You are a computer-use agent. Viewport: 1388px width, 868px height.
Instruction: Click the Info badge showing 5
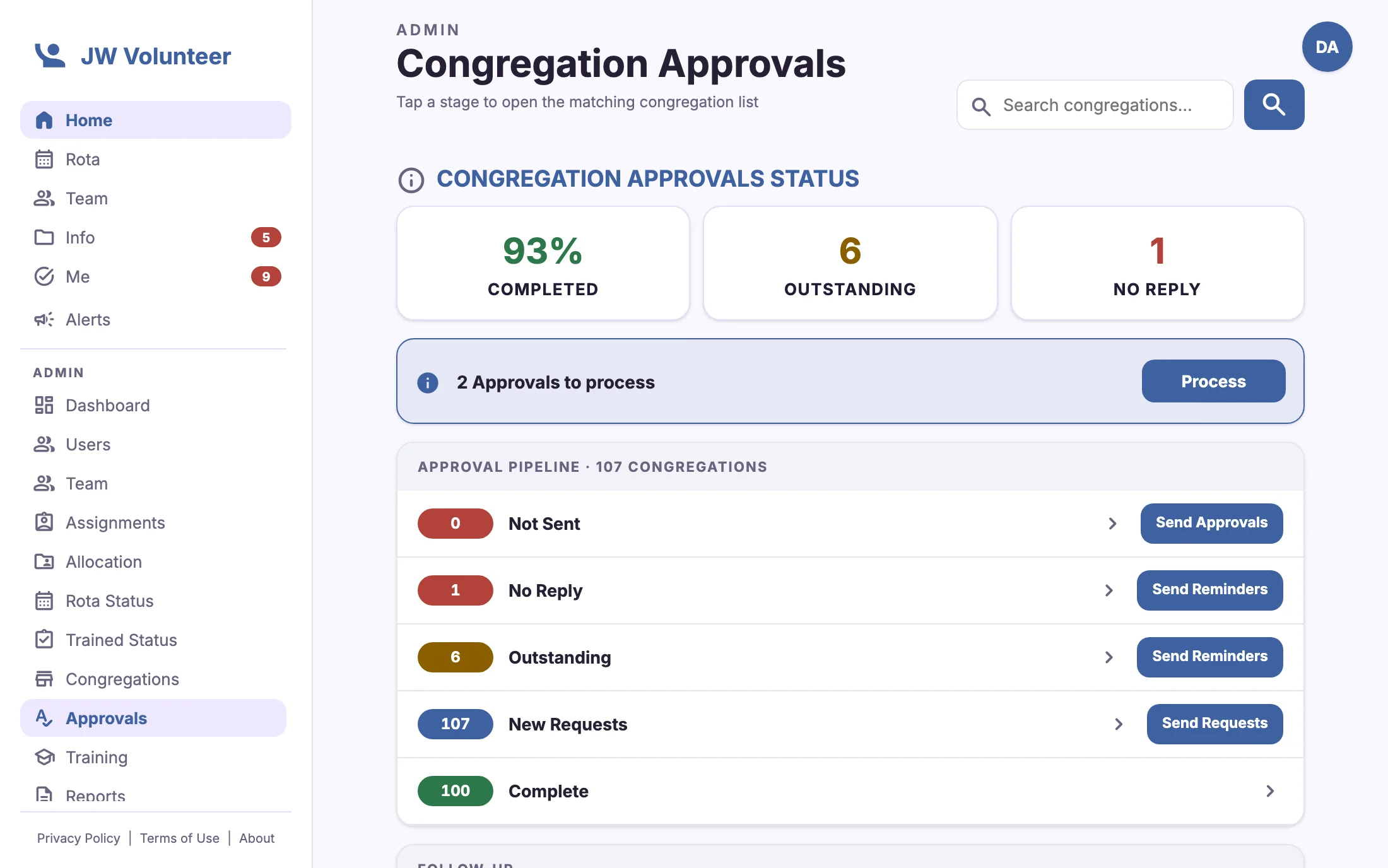click(266, 237)
